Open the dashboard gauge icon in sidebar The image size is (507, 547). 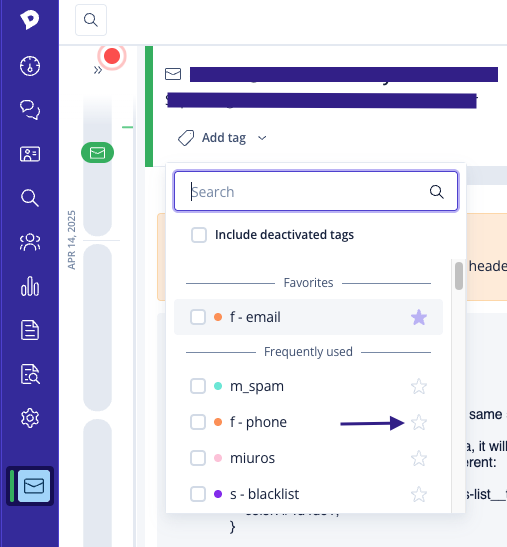point(30,66)
